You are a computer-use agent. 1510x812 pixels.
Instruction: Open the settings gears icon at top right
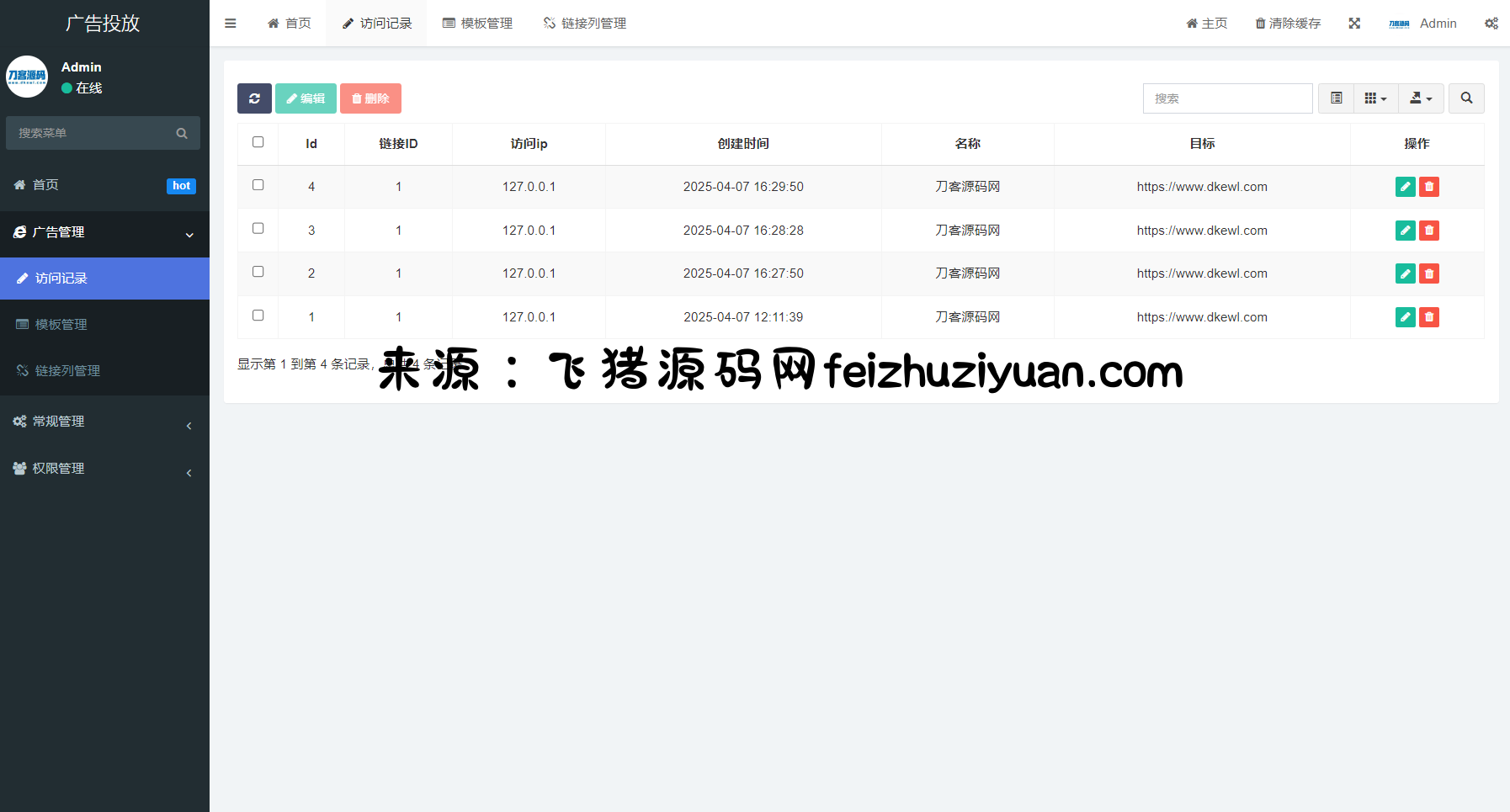click(1491, 24)
